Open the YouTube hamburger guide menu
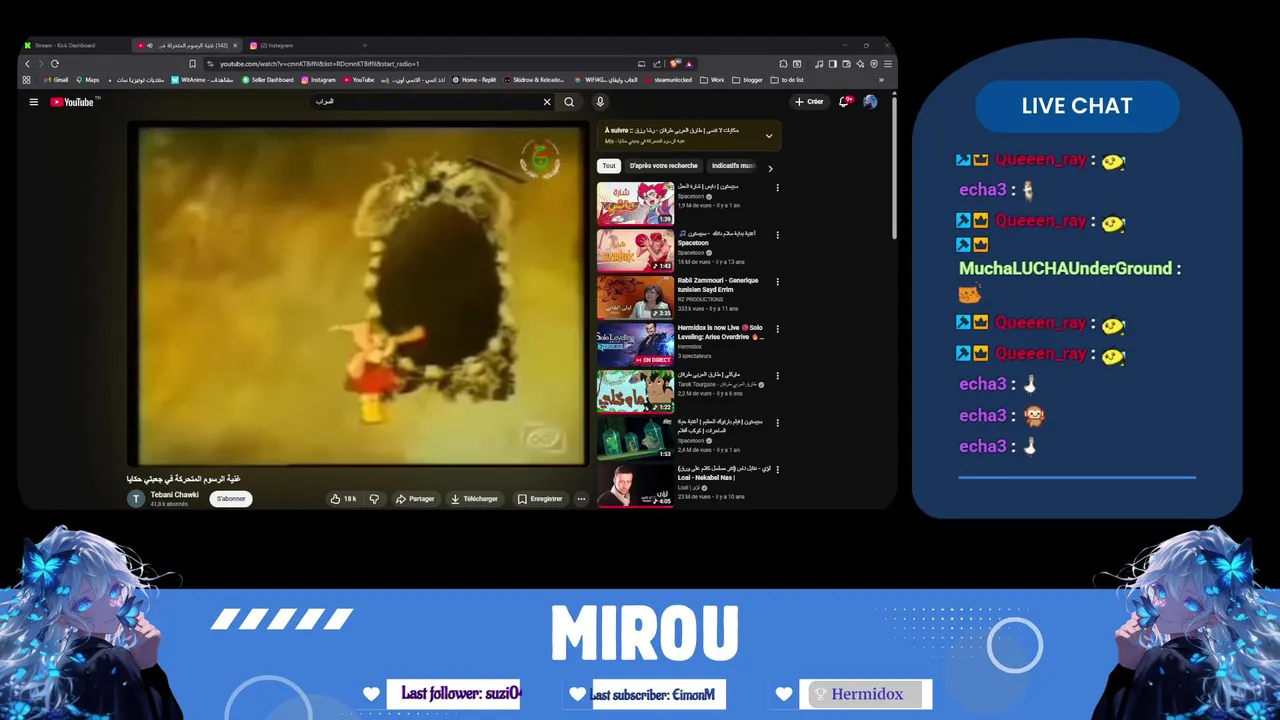This screenshot has height=720, width=1280. 33,102
